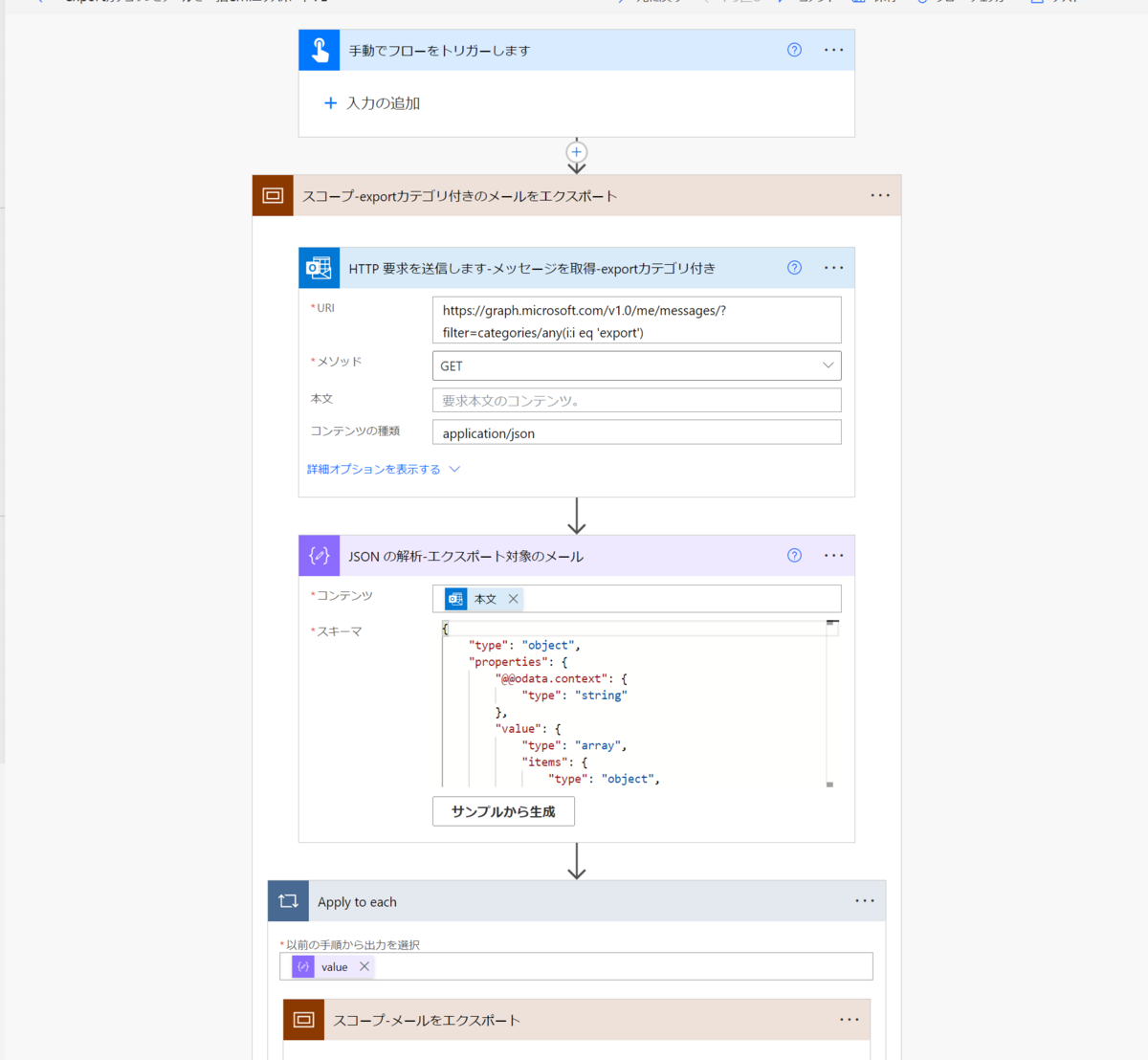The height and width of the screenshot is (1060, 1148).
Task: Click the scope icon of export category scope
Action: pyautogui.click(x=273, y=195)
